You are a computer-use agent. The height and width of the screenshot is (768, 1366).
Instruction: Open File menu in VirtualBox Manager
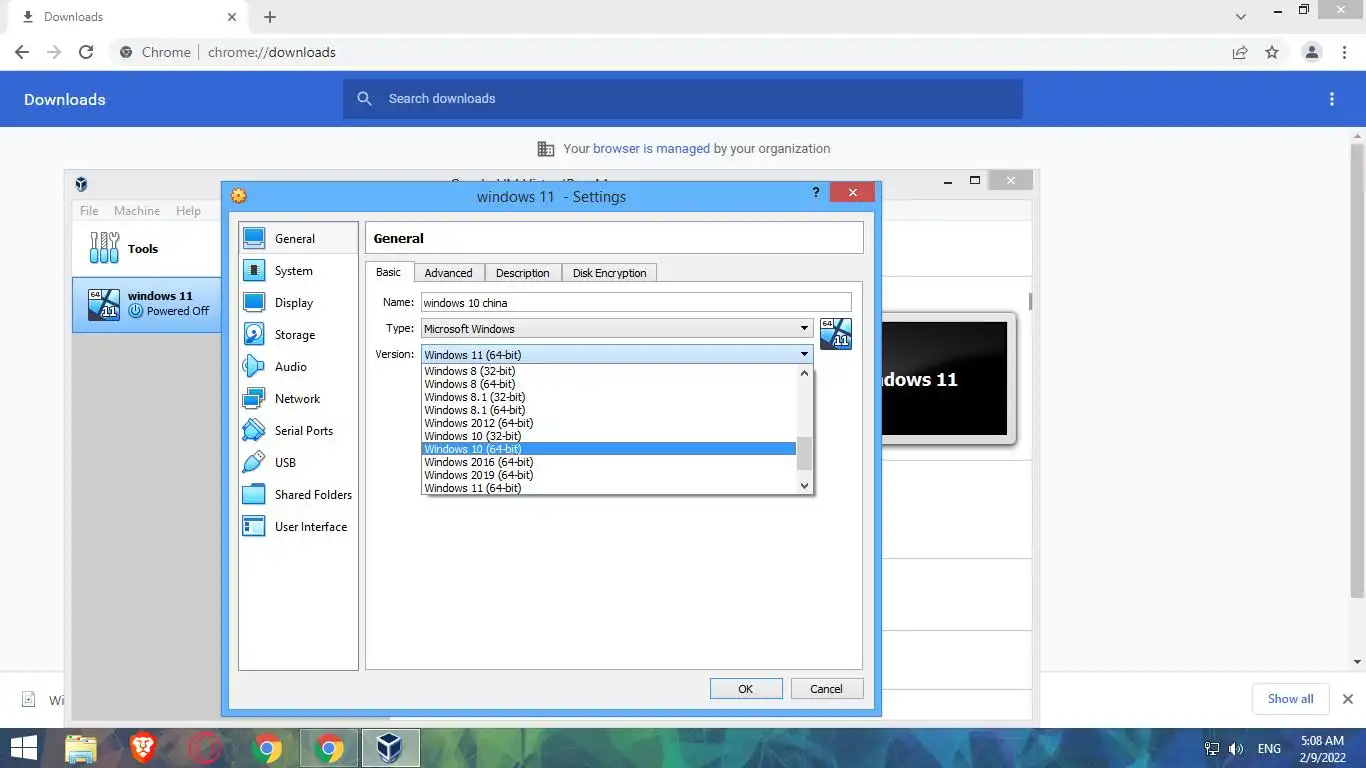point(89,210)
